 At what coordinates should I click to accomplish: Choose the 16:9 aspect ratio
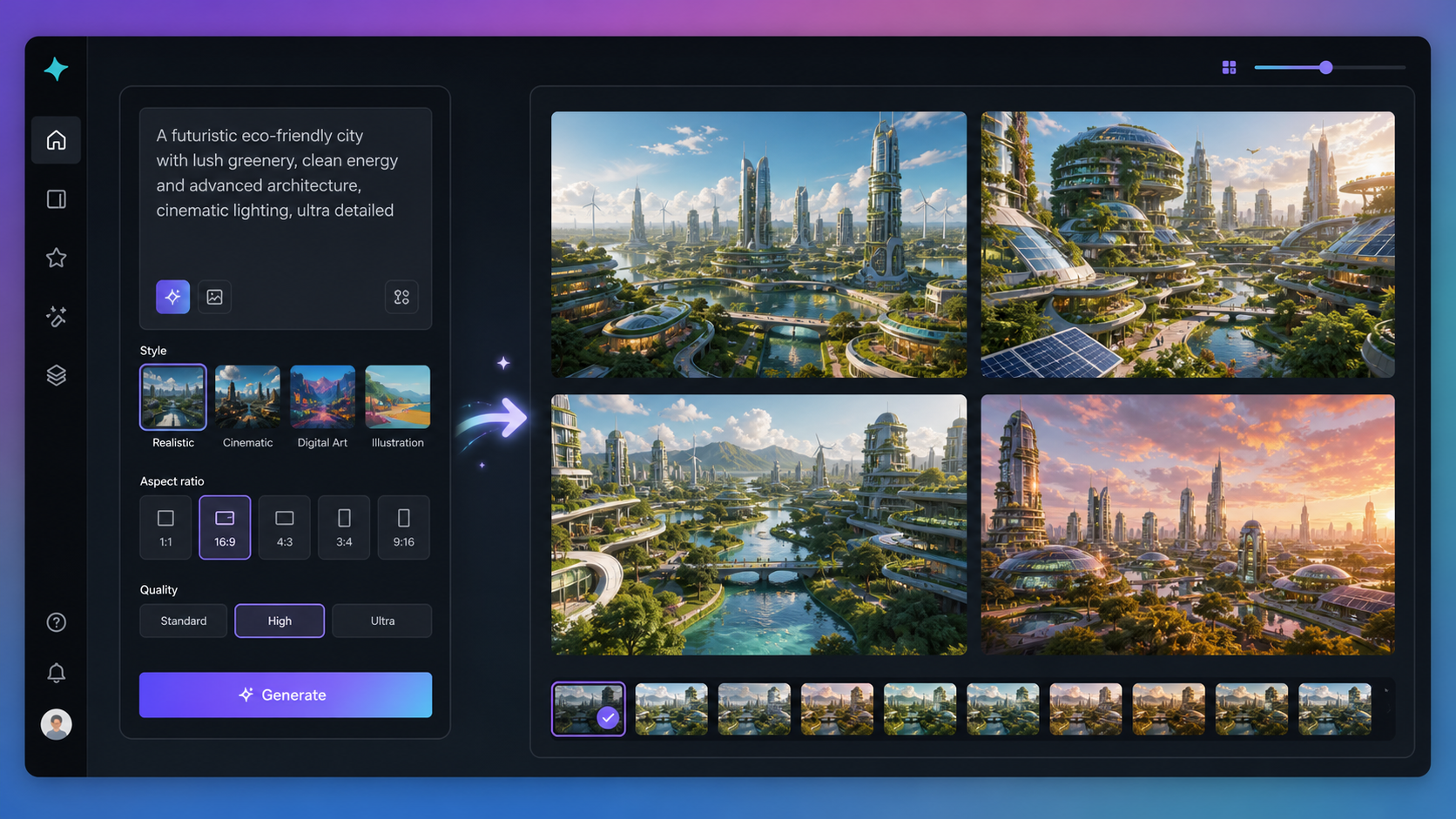225,527
